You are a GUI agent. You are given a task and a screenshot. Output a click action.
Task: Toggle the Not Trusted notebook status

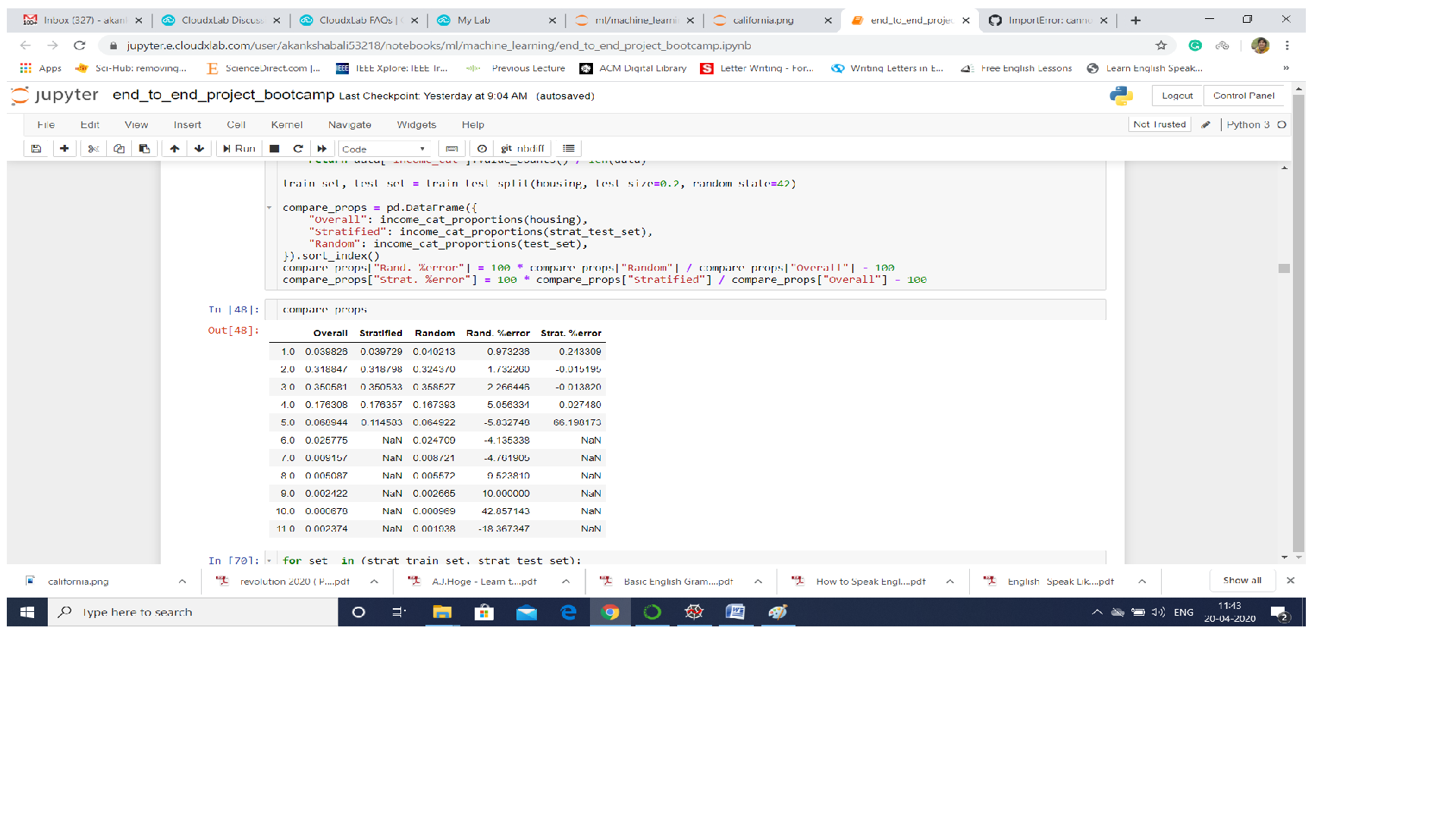pos(1159,124)
